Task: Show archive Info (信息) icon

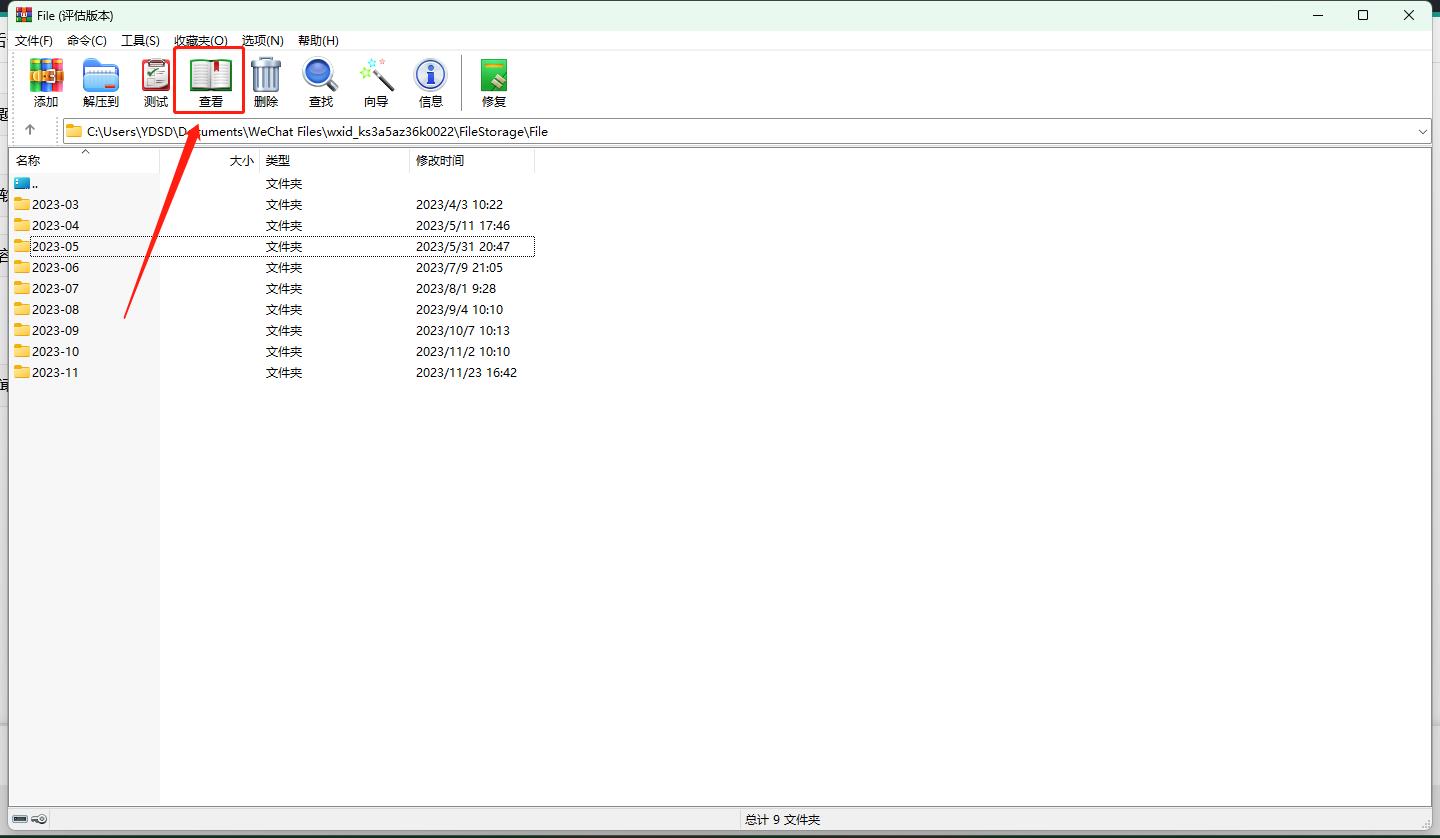Action: 430,77
